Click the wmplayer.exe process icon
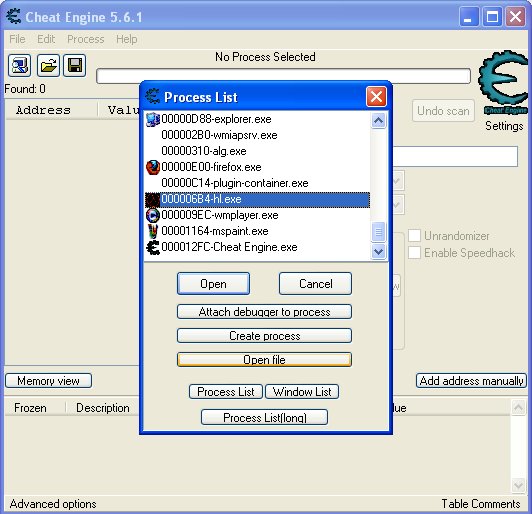 pos(153,215)
